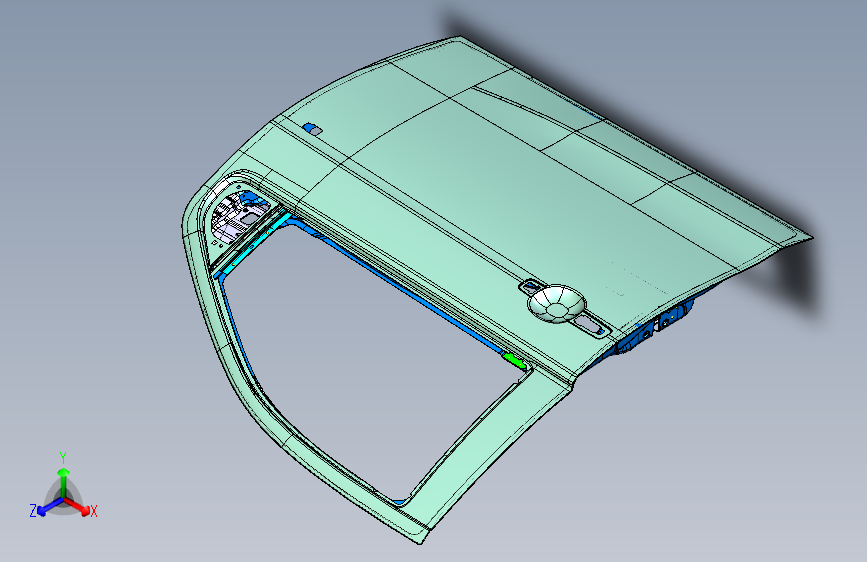Screen dimensions: 867x562
Task: Select the green clip on the window frame
Action: pyautogui.click(x=514, y=360)
